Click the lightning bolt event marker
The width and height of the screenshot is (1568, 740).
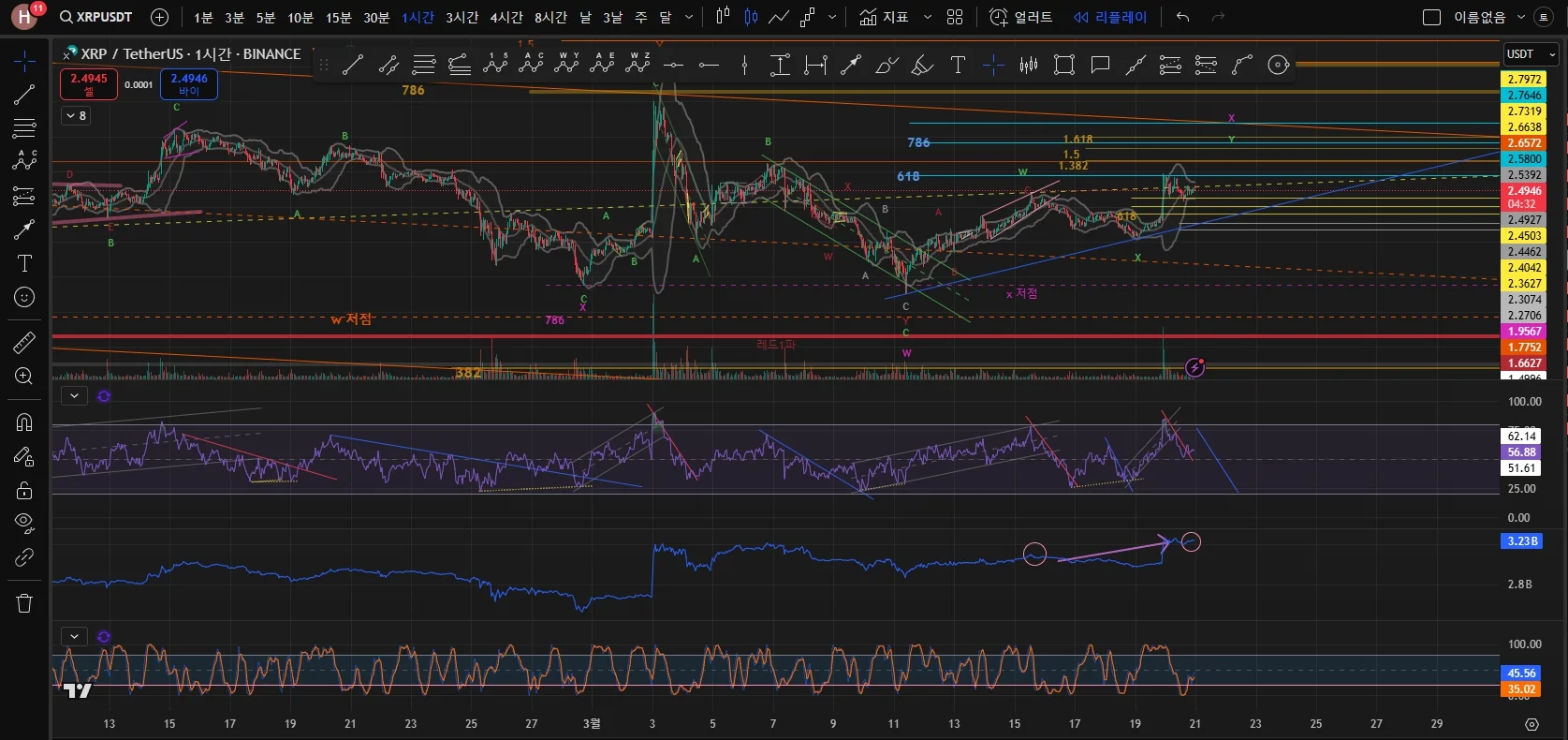[1194, 367]
